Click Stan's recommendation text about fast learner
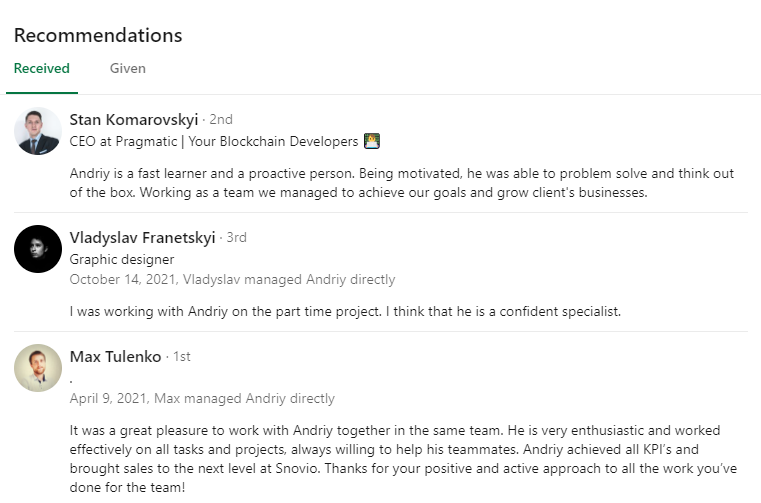This screenshot has width=761, height=503. [x=402, y=183]
